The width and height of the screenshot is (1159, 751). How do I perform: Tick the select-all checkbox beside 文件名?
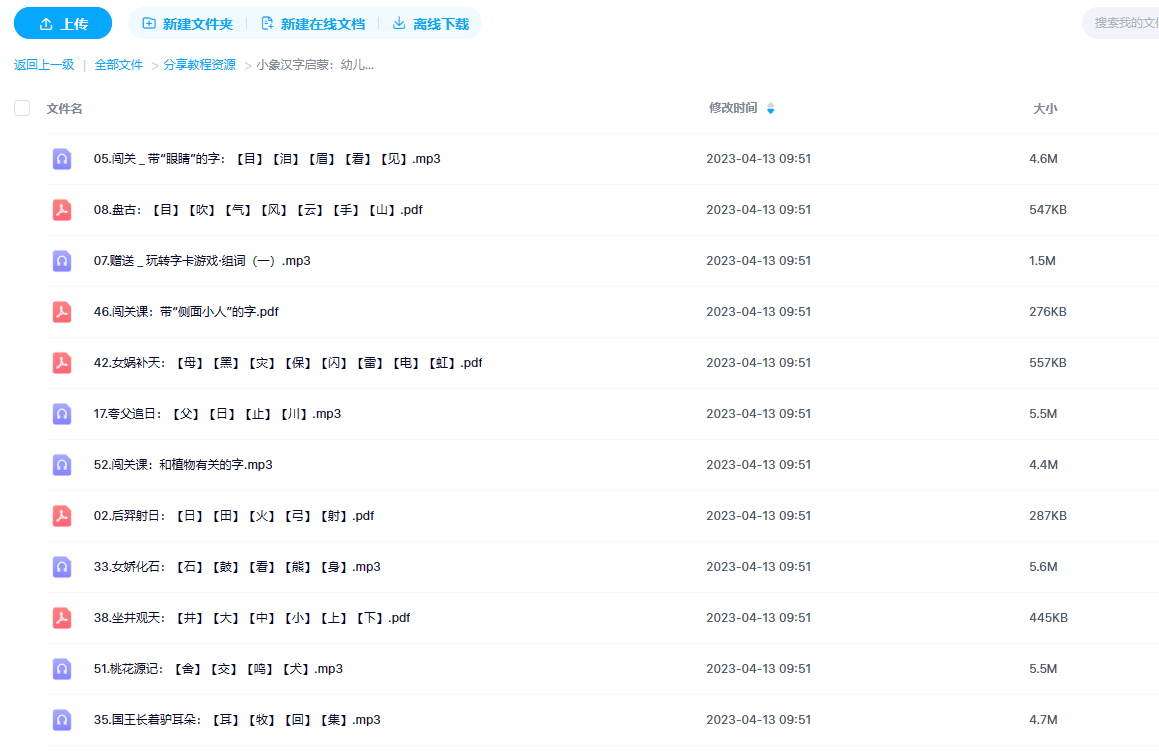tap(22, 108)
